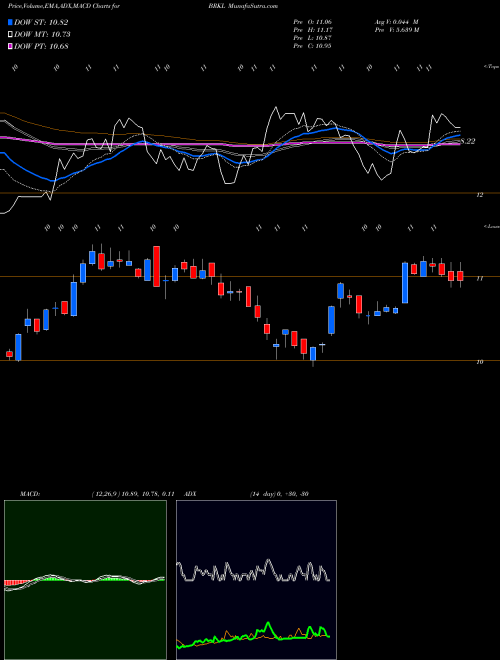Click the 'Pre V: 5.639 M' volume text
Image resolution: width=500 pixels, height=660 pixels.
point(396,30)
